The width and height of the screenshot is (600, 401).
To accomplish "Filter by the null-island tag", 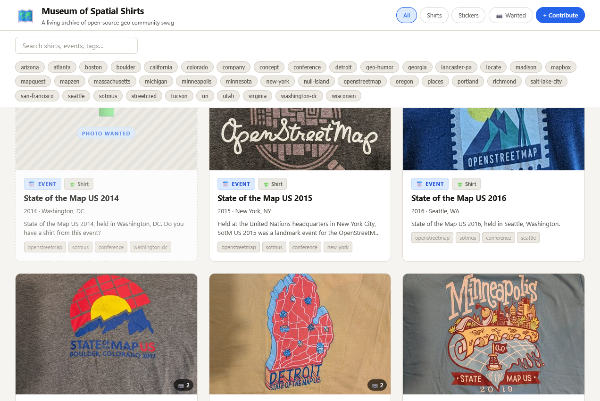I will 316,82.
